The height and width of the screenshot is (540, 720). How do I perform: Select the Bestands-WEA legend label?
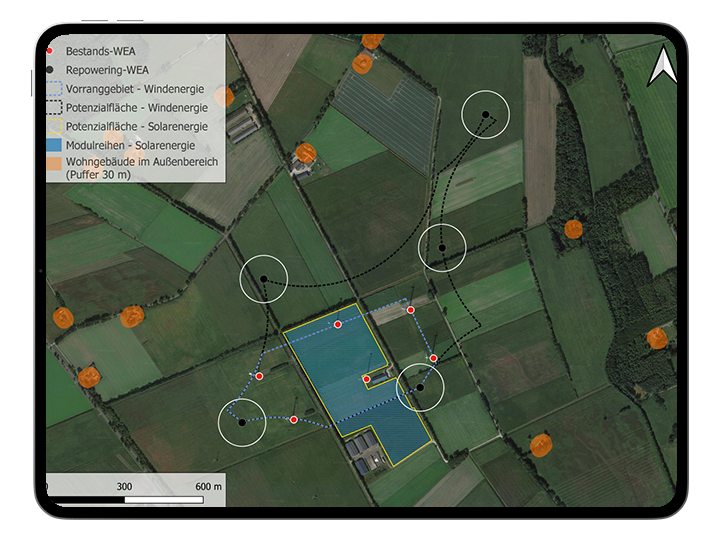102,49
